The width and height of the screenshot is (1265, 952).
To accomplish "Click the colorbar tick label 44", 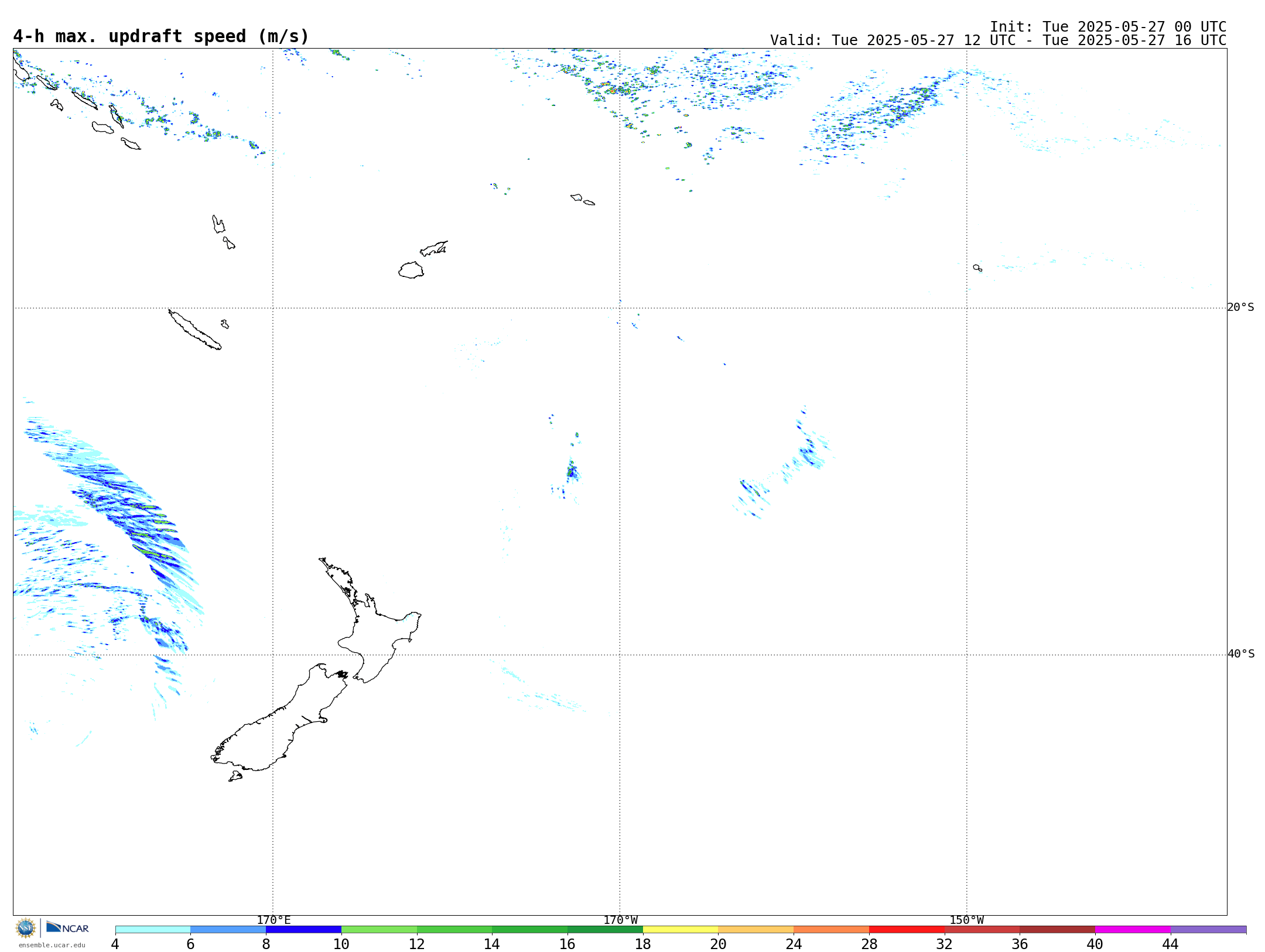I will [x=1171, y=944].
